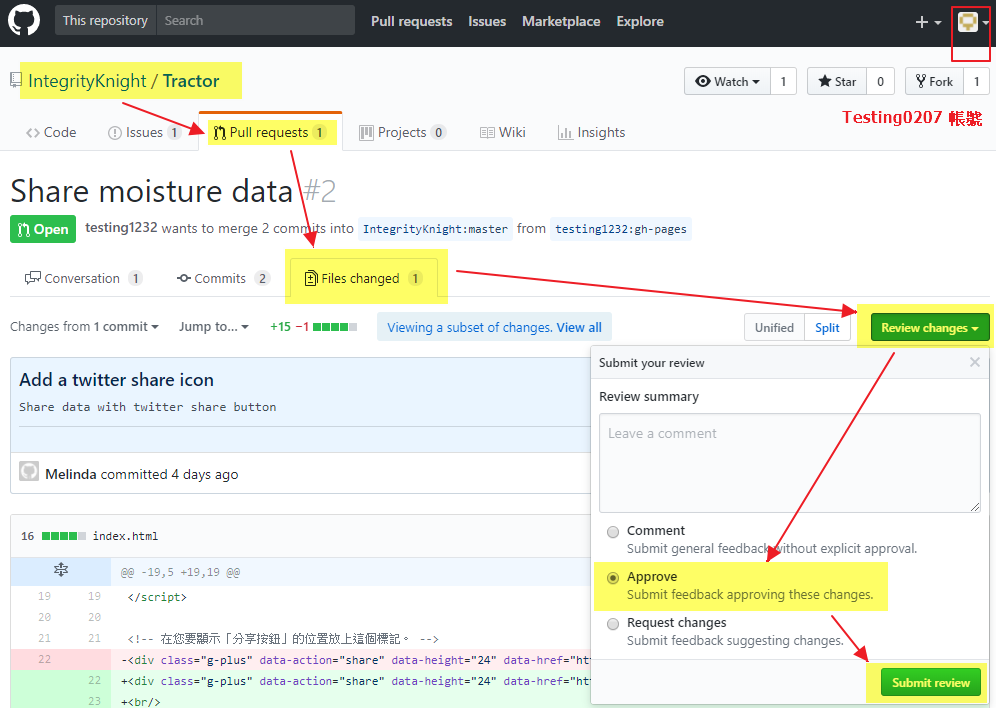Open the Jump to dropdown
996x708 pixels.
(x=213, y=327)
